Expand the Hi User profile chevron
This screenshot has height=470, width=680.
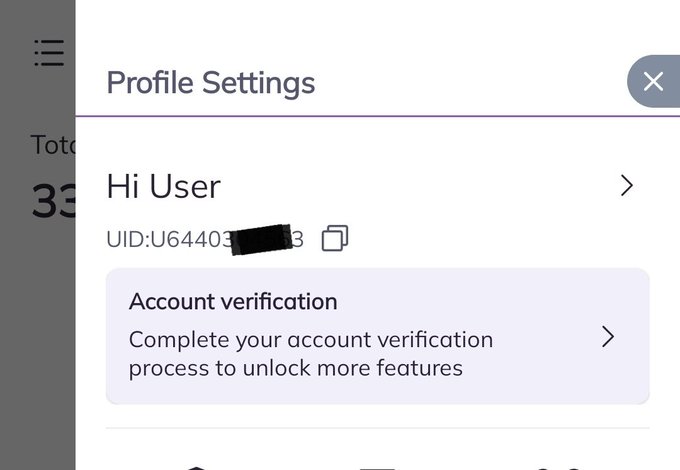tap(626, 185)
